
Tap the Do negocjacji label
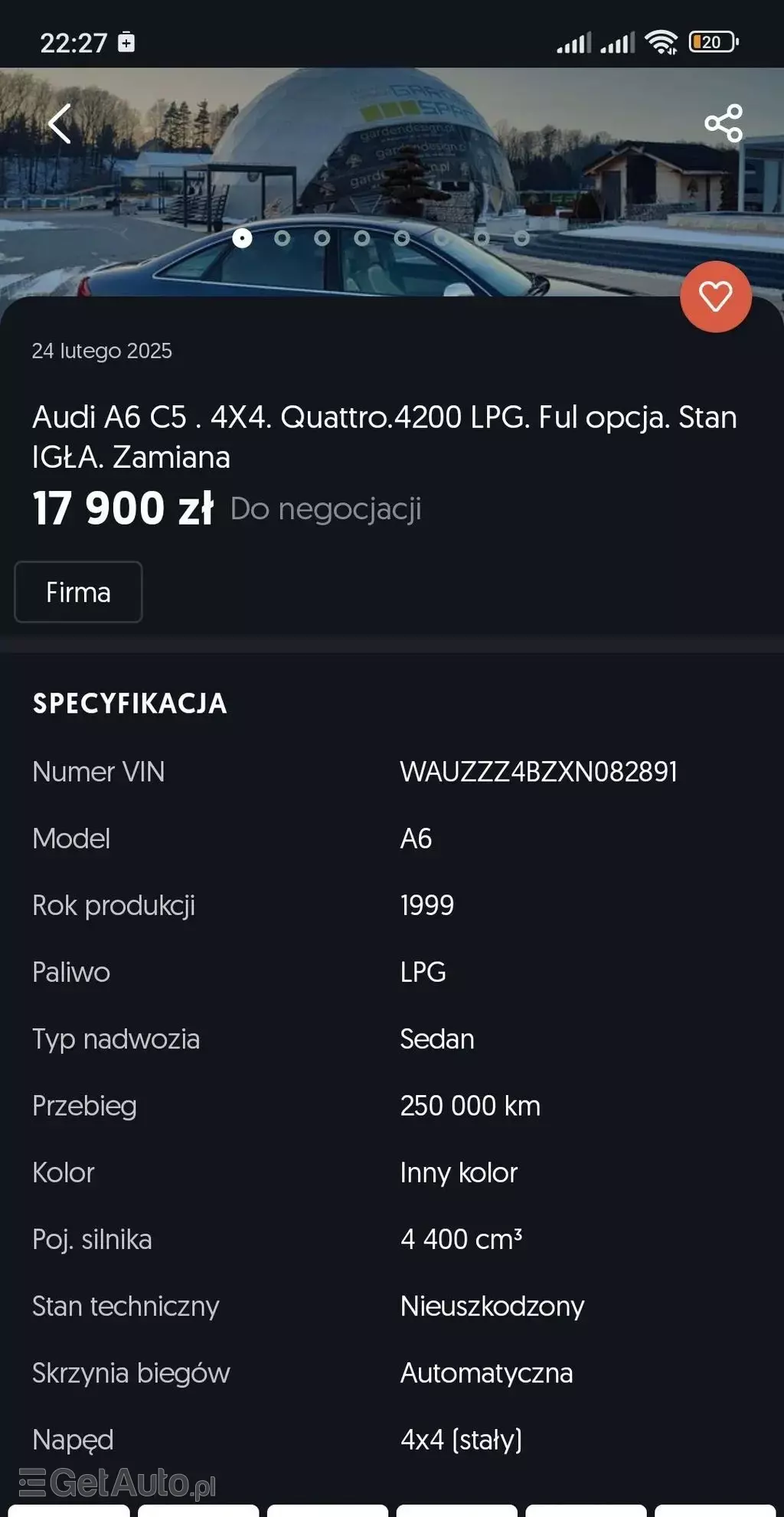pyautogui.click(x=325, y=509)
